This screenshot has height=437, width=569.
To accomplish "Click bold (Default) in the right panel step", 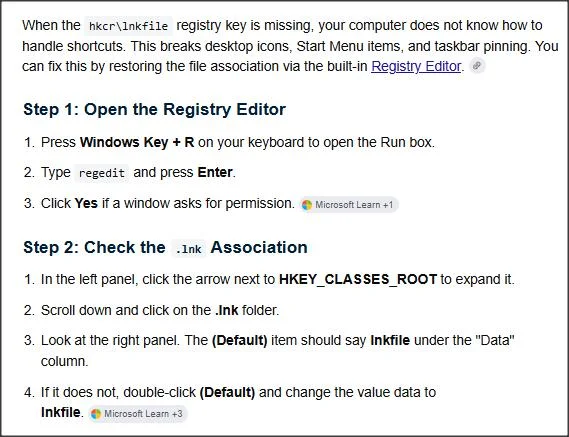I will pos(240,340).
